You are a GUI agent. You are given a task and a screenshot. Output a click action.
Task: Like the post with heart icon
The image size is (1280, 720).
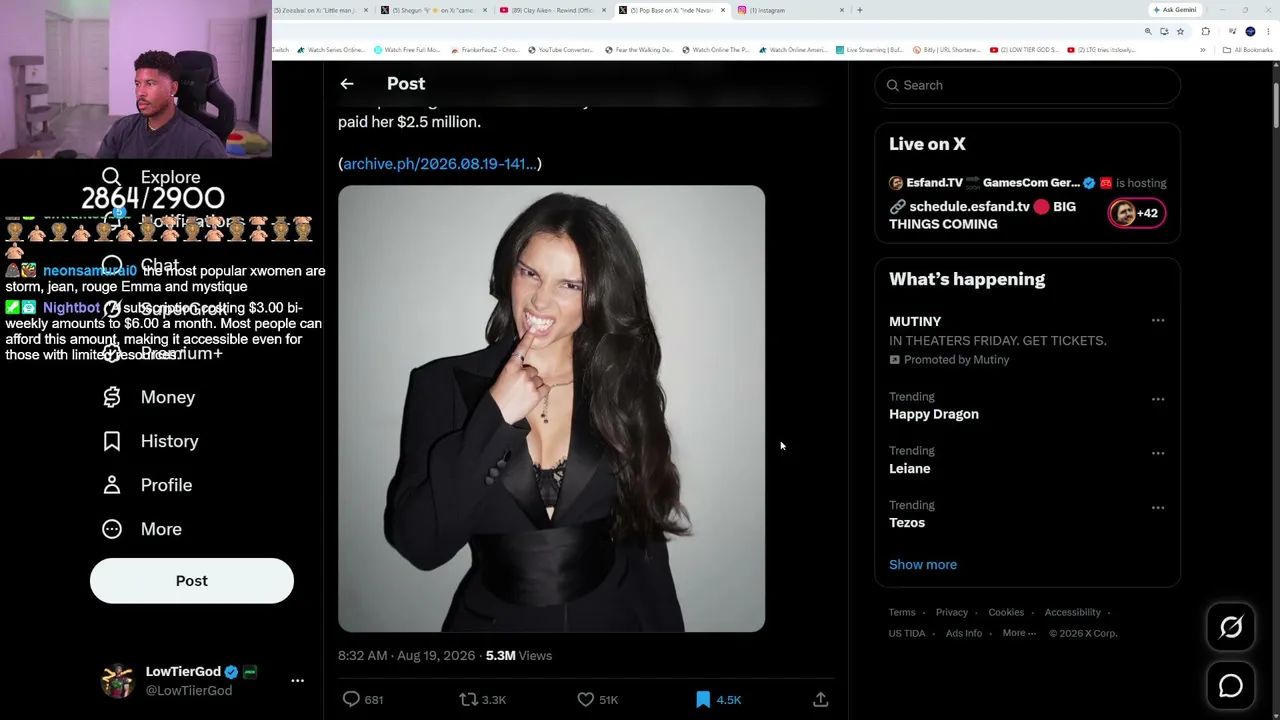click(x=586, y=699)
